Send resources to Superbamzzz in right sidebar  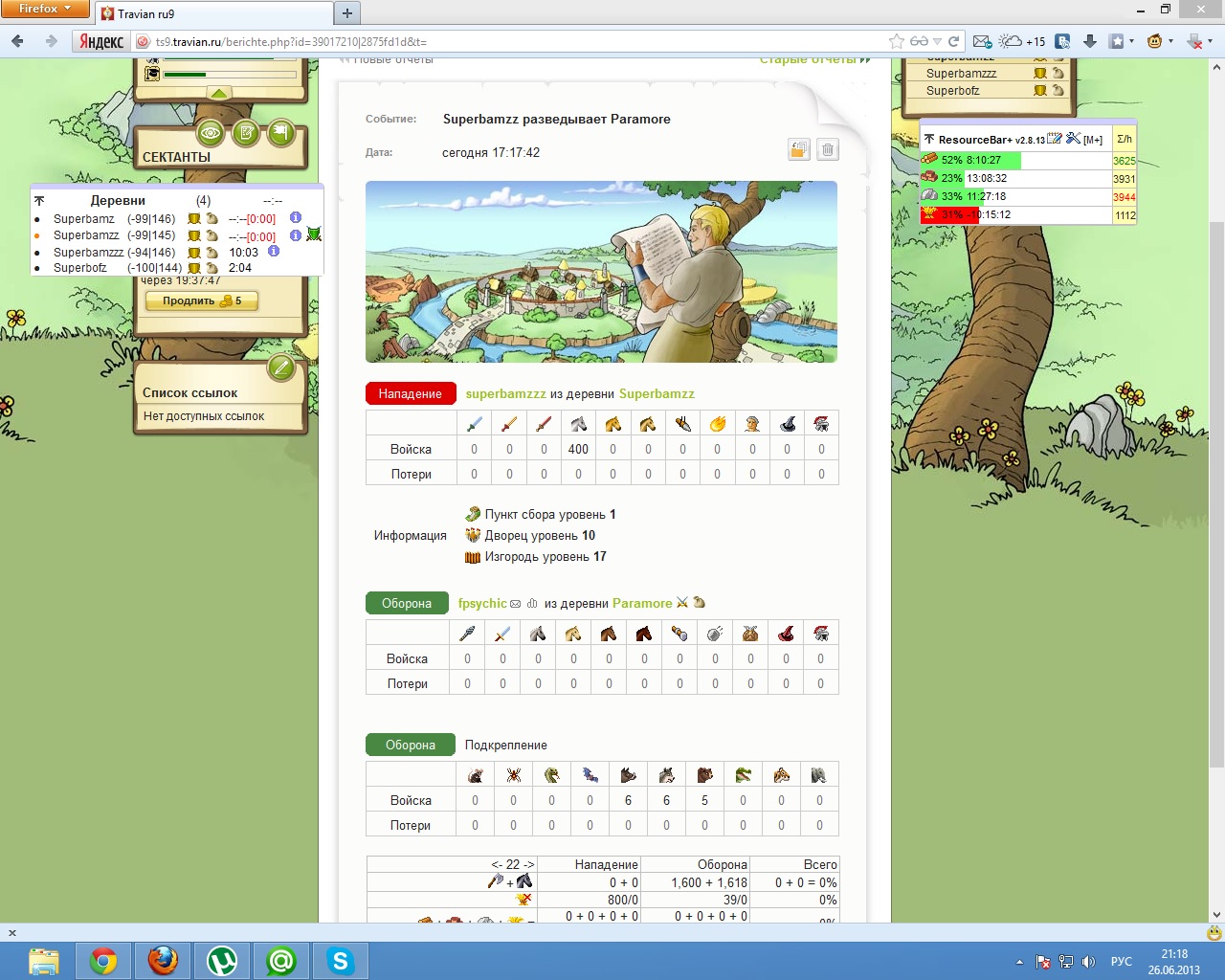tap(1058, 74)
